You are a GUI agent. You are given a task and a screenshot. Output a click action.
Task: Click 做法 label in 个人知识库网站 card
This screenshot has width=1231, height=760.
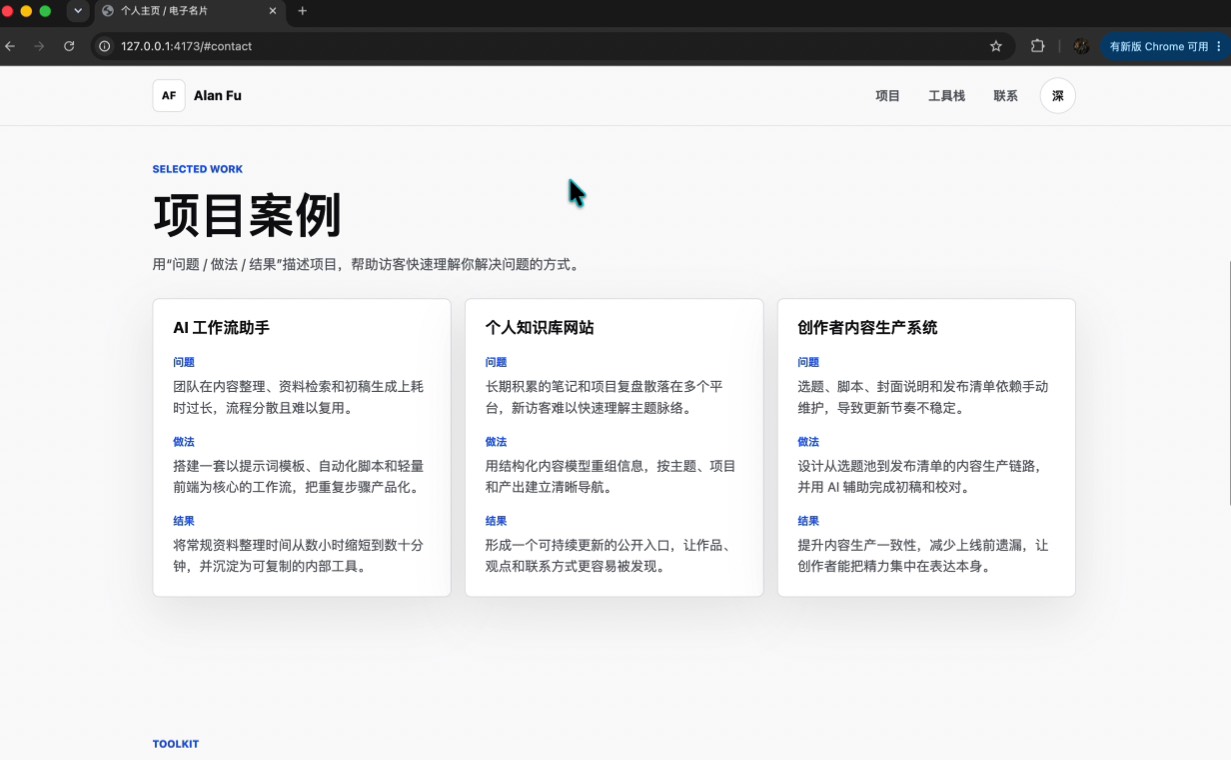tap(496, 441)
